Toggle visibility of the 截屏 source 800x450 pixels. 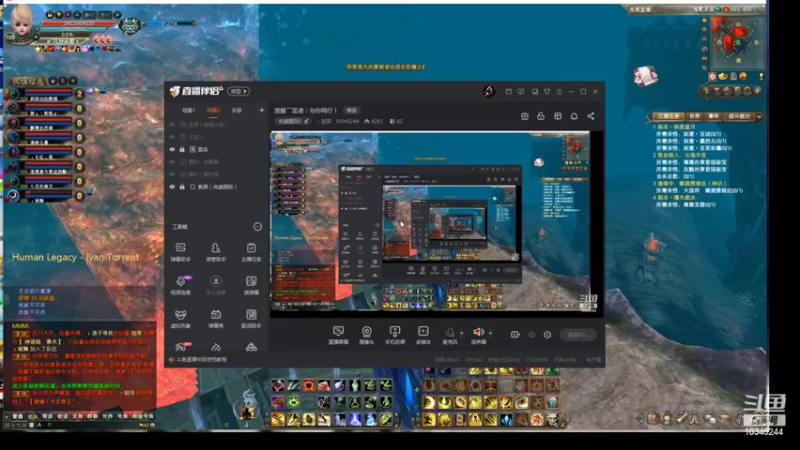point(172,187)
